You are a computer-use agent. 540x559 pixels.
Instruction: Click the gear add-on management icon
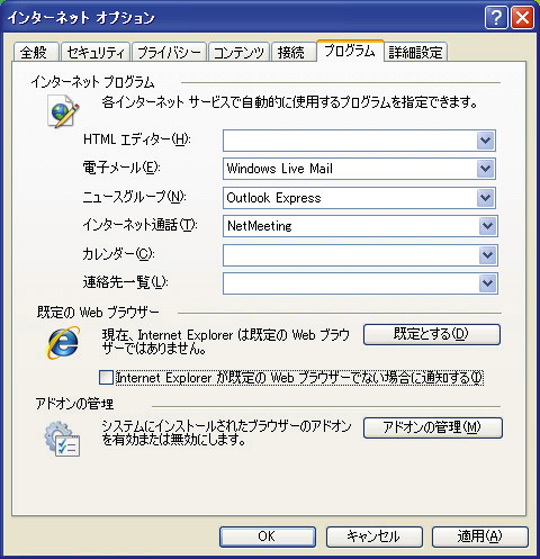pos(62,439)
